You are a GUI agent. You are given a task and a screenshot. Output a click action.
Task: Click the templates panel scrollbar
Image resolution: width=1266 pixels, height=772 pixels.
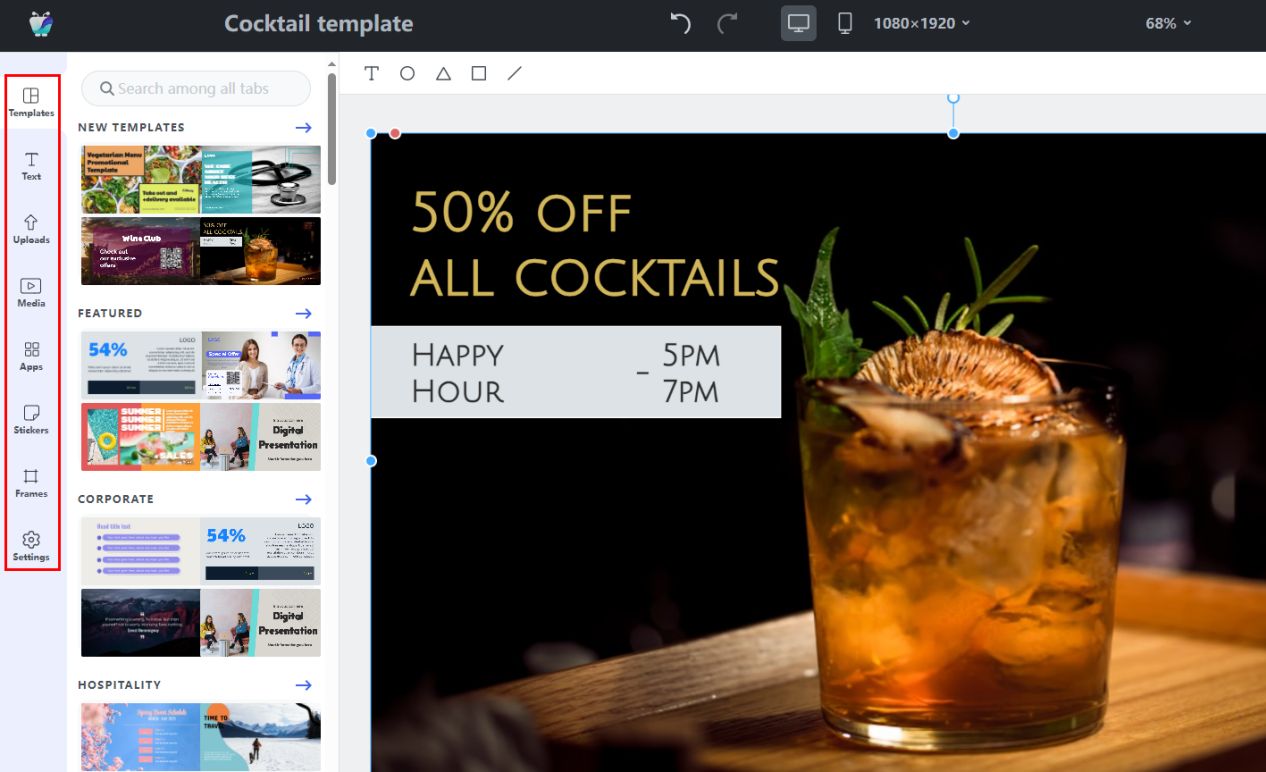[332, 127]
